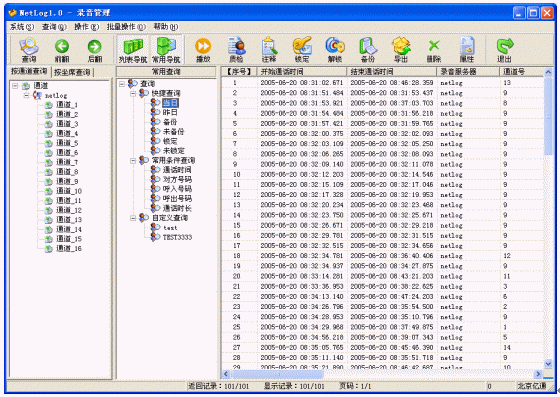
Task: Click the horizontal scrollbar thumb under the table
Action: pos(278,374)
